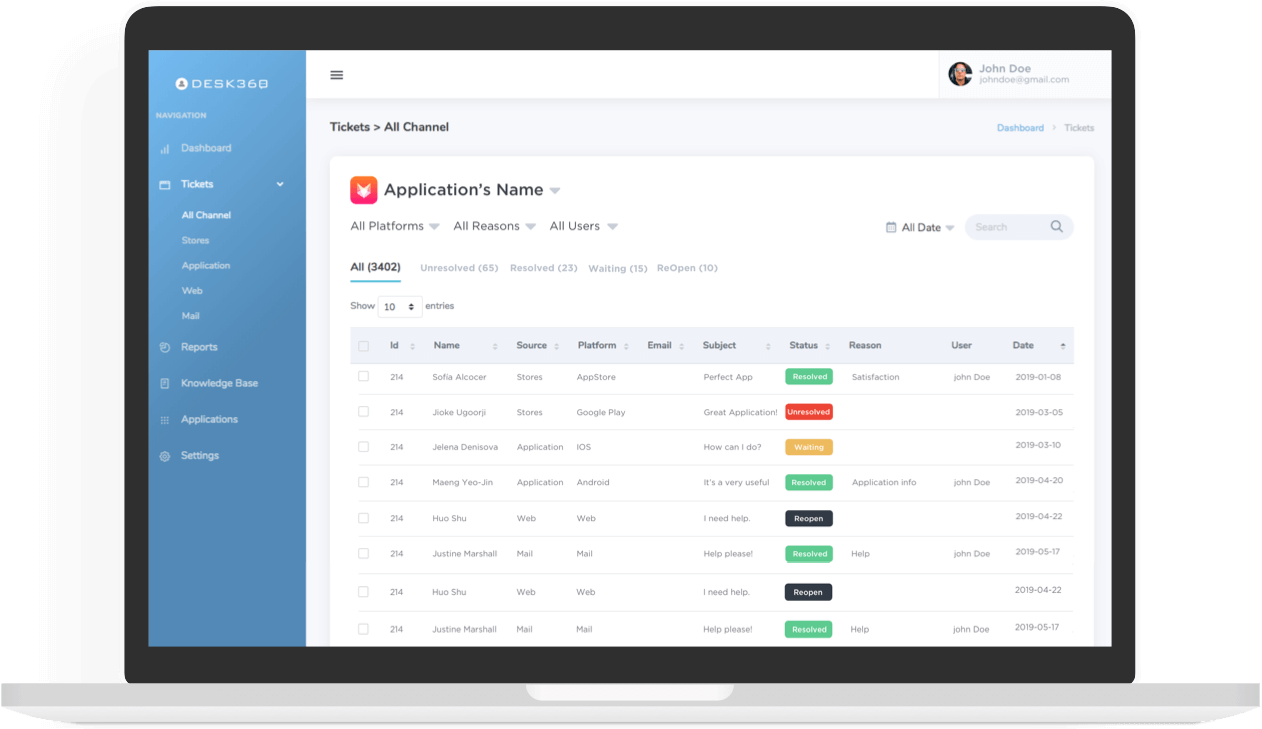Viewport: 1262px width, 729px height.
Task: Switch to the Waiting (15) tab
Action: 618,268
